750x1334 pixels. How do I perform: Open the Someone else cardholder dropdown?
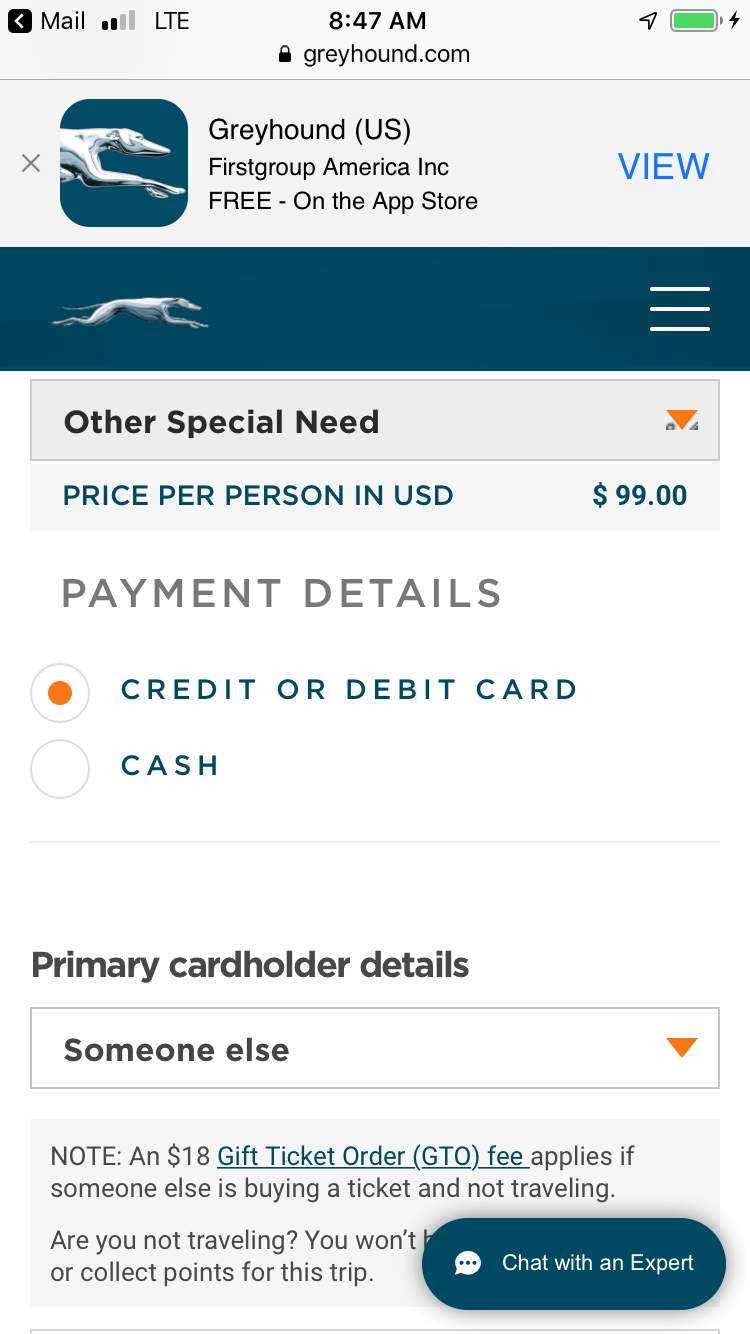tap(375, 1048)
